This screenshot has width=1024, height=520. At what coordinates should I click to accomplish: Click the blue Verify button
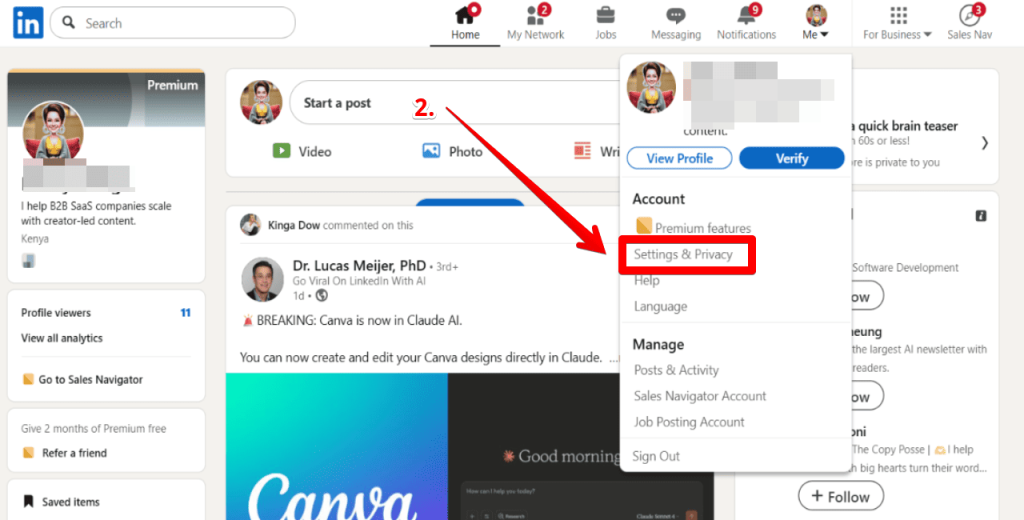(x=792, y=158)
